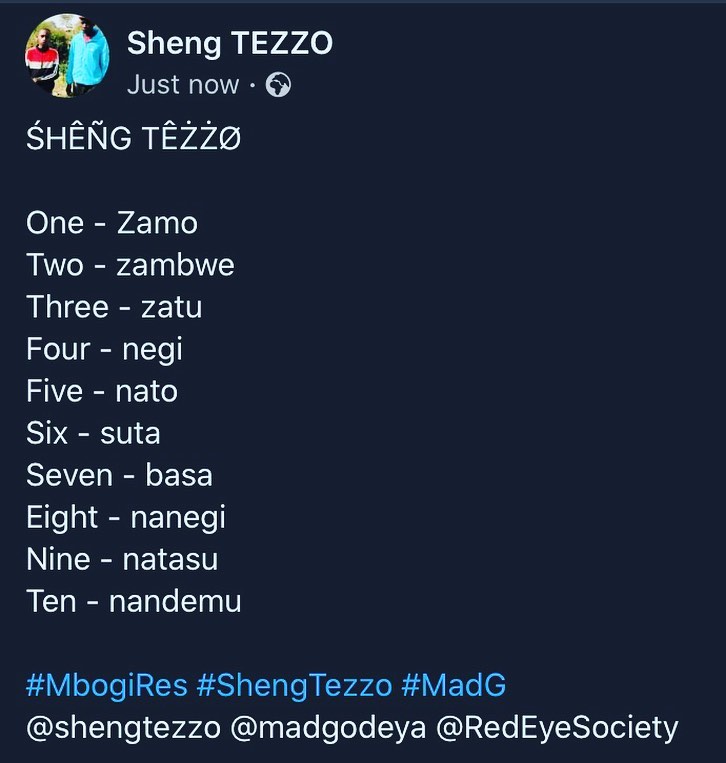Click the @RedEyeSociety mention

pos(557,727)
